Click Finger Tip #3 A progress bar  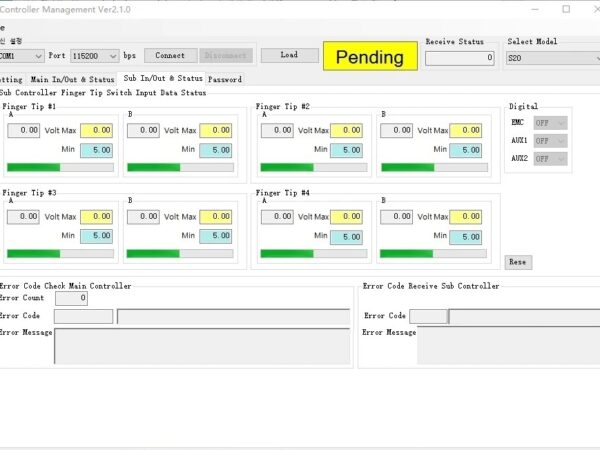pyautogui.click(x=60, y=253)
